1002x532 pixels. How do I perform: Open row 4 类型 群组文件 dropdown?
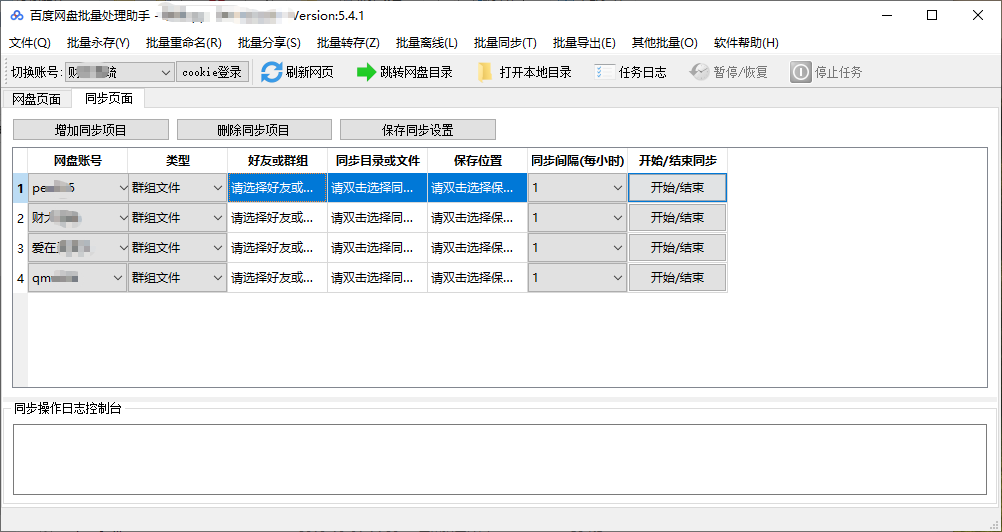pos(178,278)
